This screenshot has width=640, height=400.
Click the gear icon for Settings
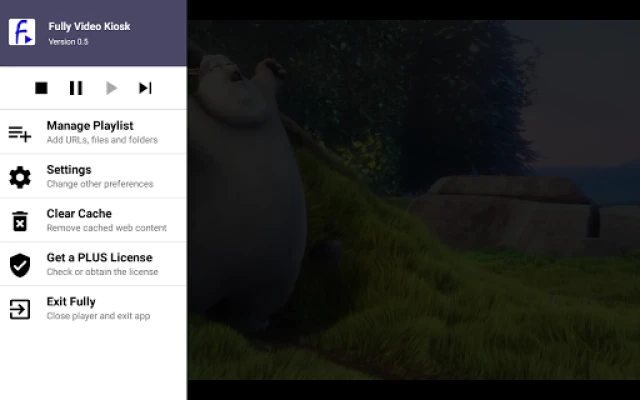(x=20, y=177)
